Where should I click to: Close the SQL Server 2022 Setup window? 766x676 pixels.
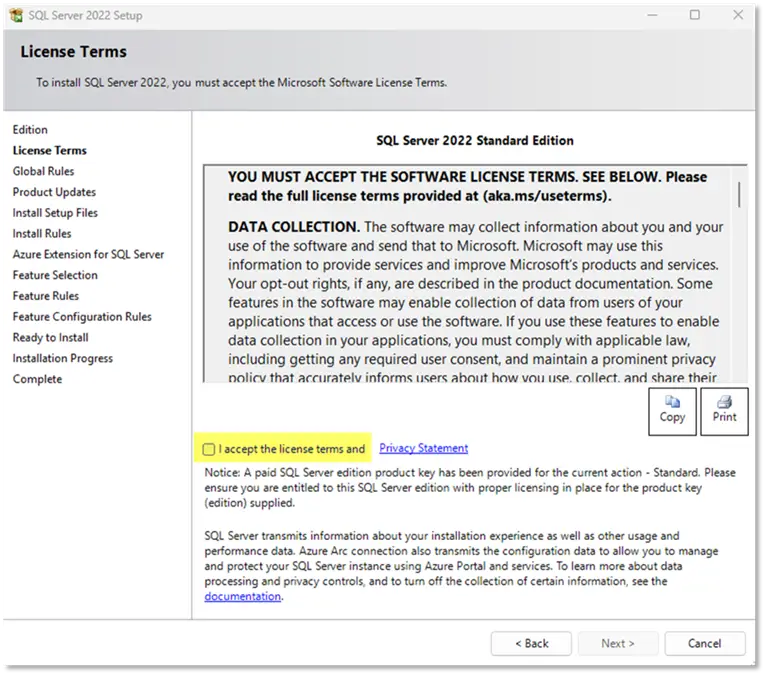(738, 15)
